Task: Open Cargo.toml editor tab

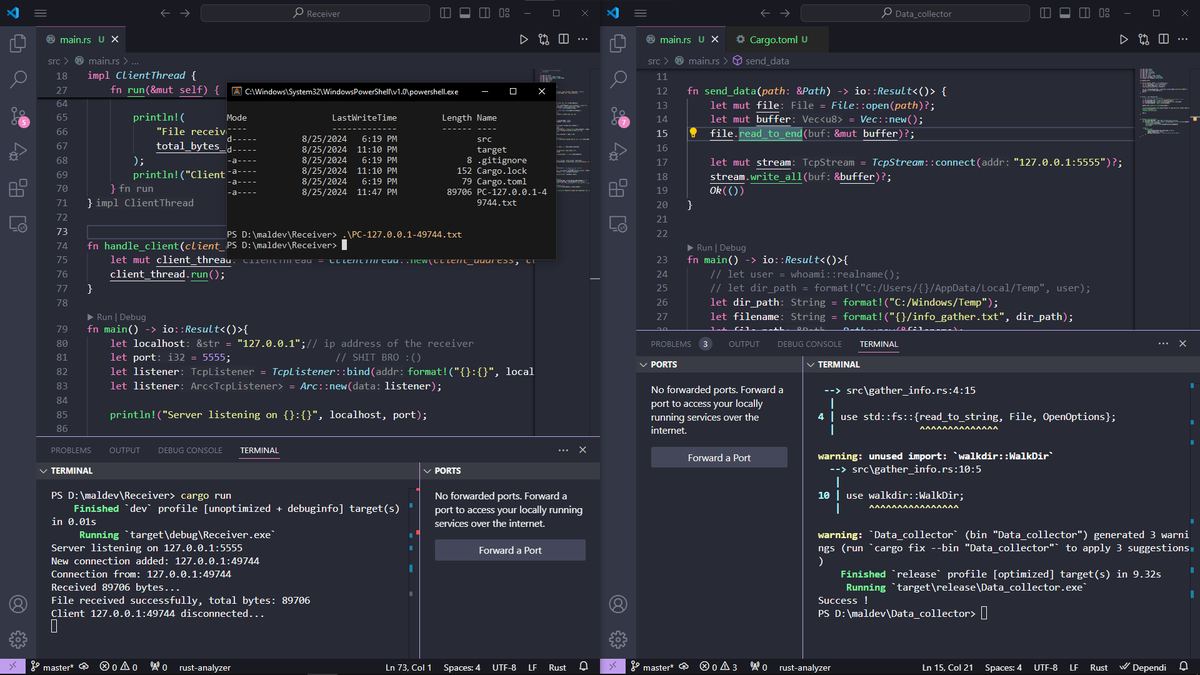Action: click(x=772, y=39)
